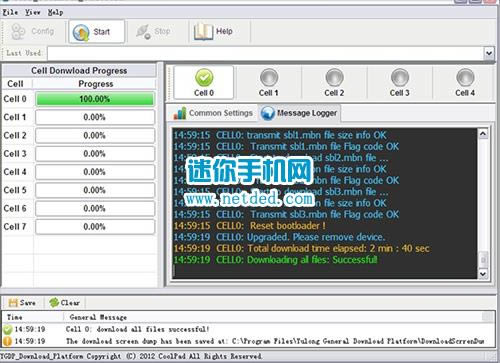Image resolution: width=500 pixels, height=363 pixels.
Task: Click the Cell 0 row label
Action: coord(15,99)
